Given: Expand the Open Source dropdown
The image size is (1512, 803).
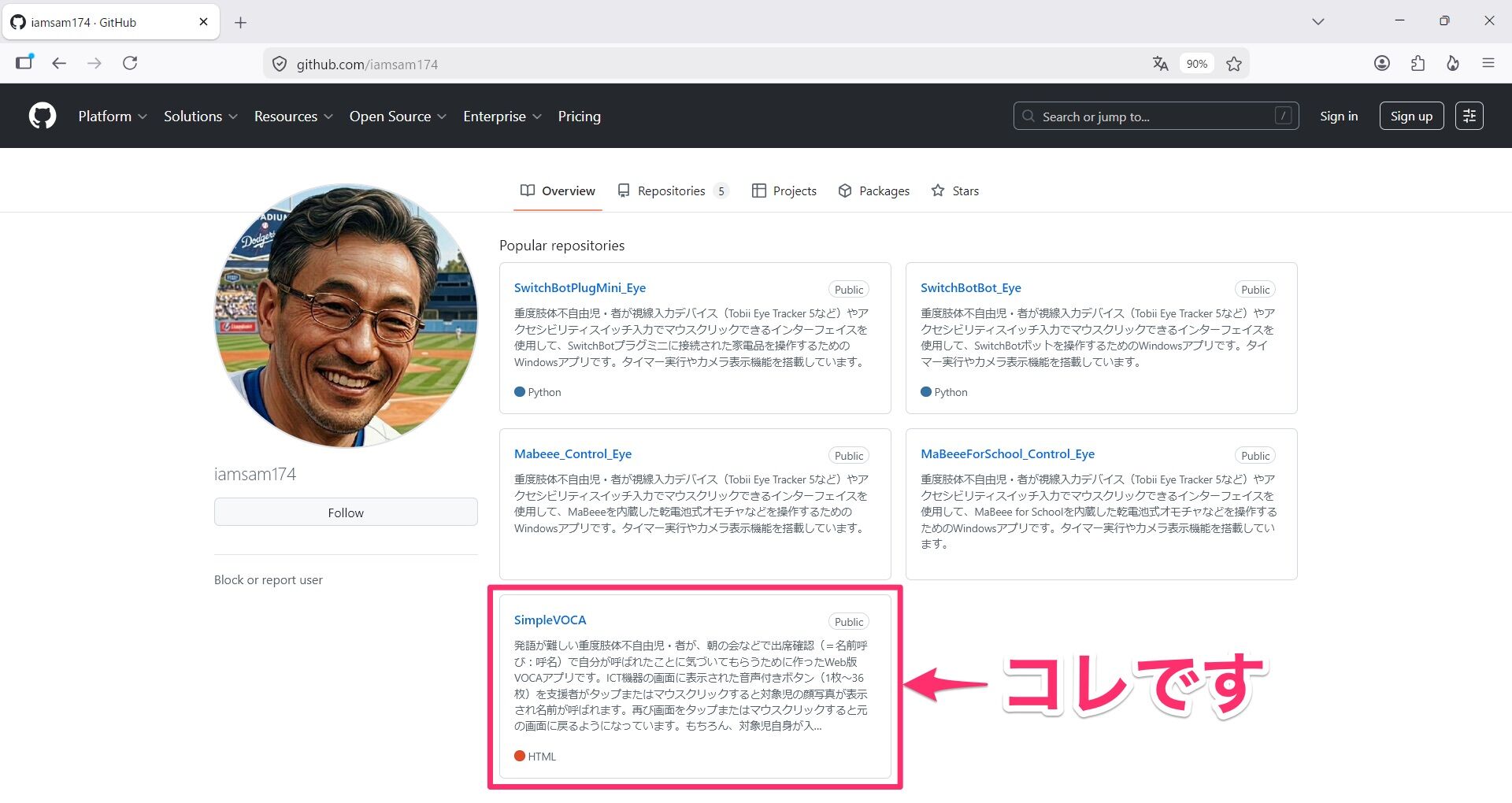Looking at the screenshot, I should (x=398, y=116).
